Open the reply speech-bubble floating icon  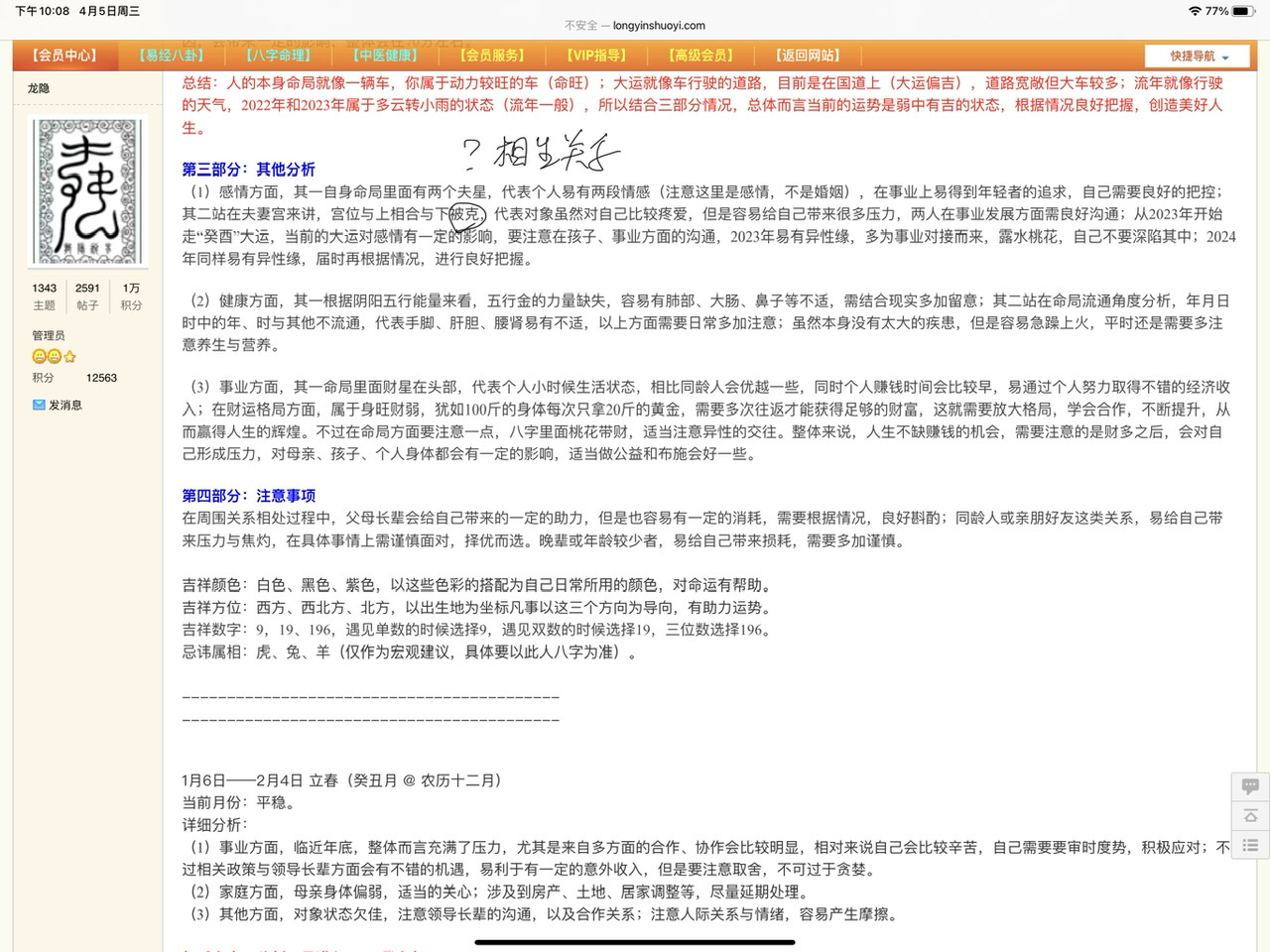point(1250,786)
